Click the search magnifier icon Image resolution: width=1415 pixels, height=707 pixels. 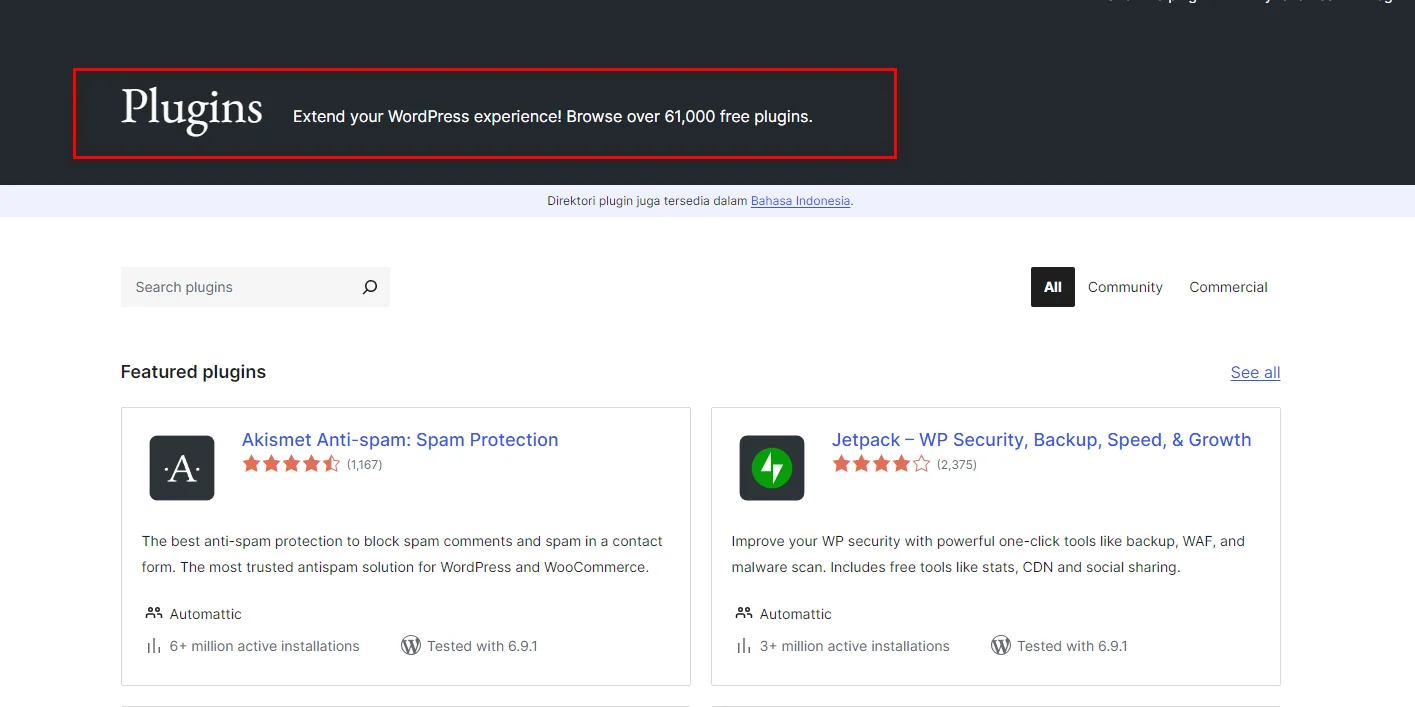click(369, 287)
